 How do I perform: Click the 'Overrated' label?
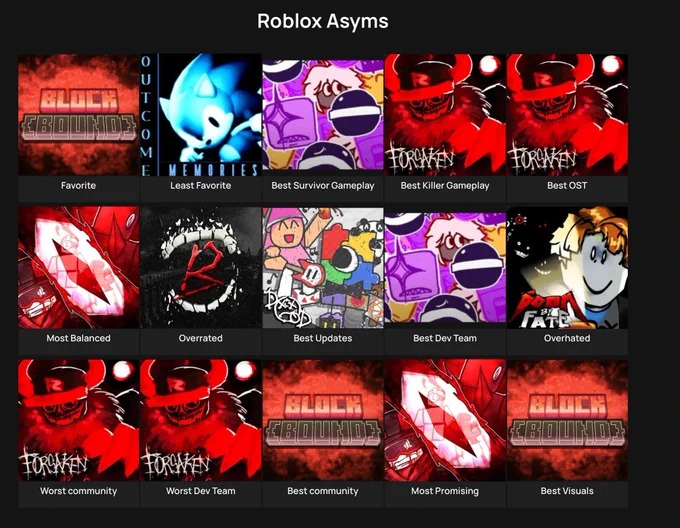coord(201,338)
